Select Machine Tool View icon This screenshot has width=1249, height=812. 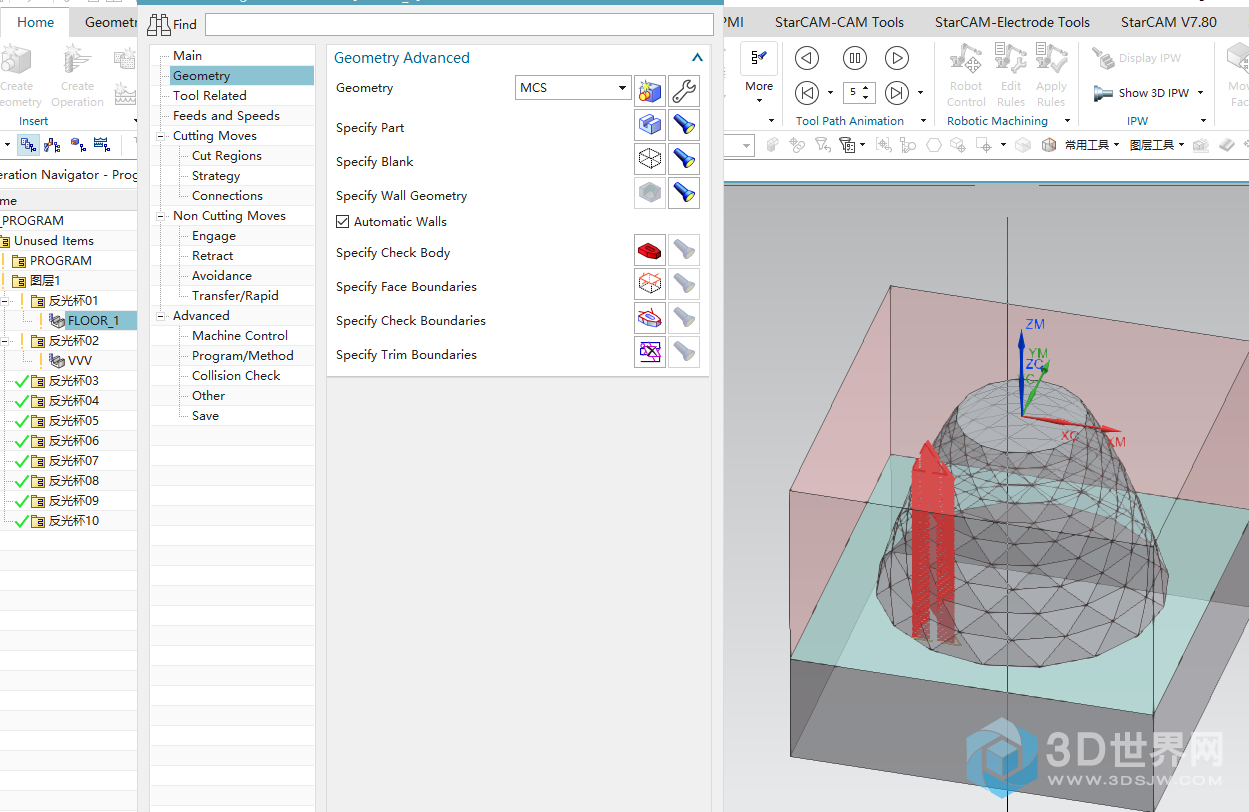52,146
